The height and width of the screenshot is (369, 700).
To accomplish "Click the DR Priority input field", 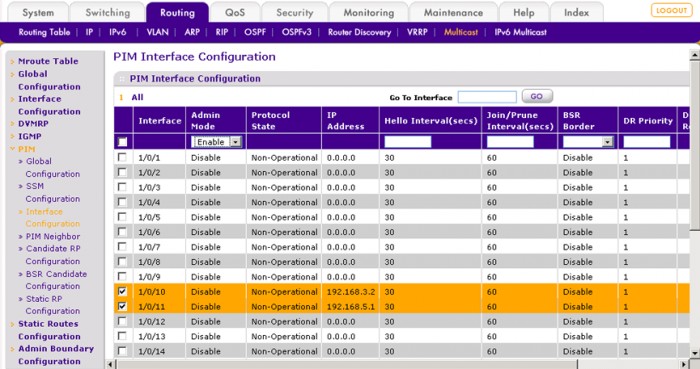I will coord(646,142).
